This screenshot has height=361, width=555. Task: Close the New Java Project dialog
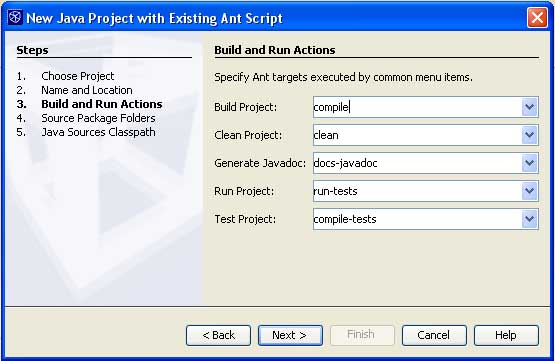537,17
